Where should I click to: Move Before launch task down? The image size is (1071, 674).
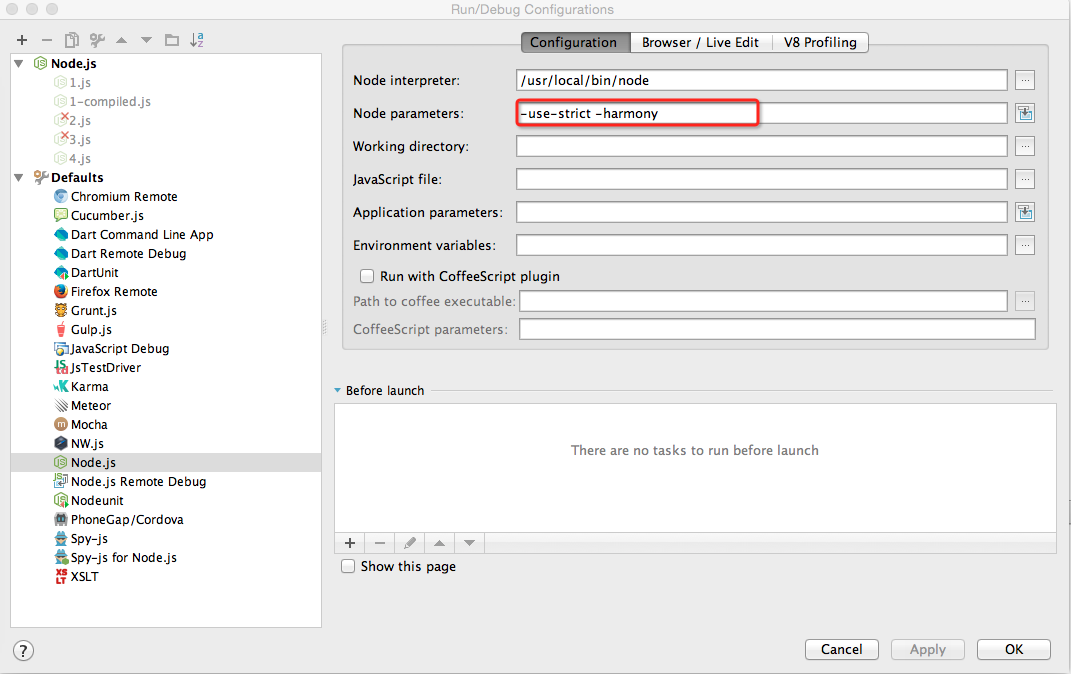(x=469, y=543)
